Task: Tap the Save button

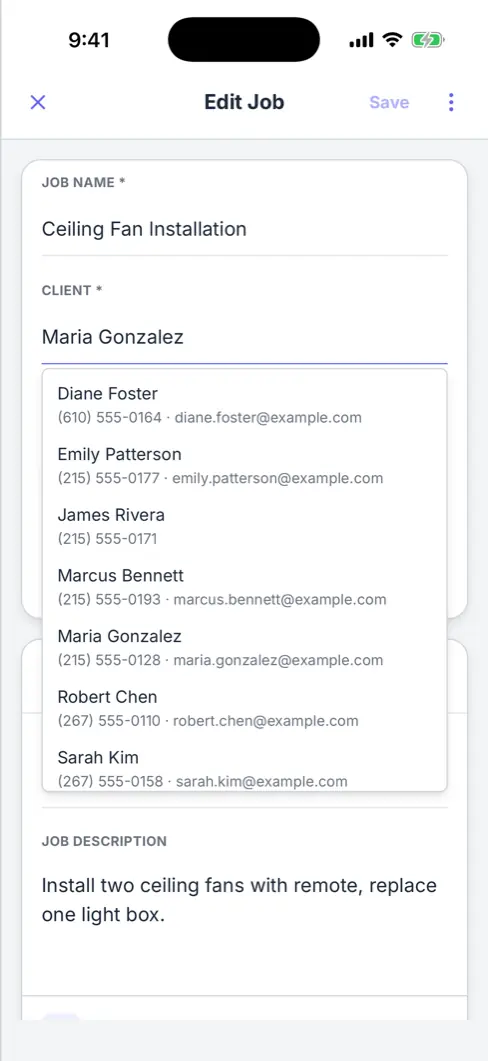Action: coord(389,102)
